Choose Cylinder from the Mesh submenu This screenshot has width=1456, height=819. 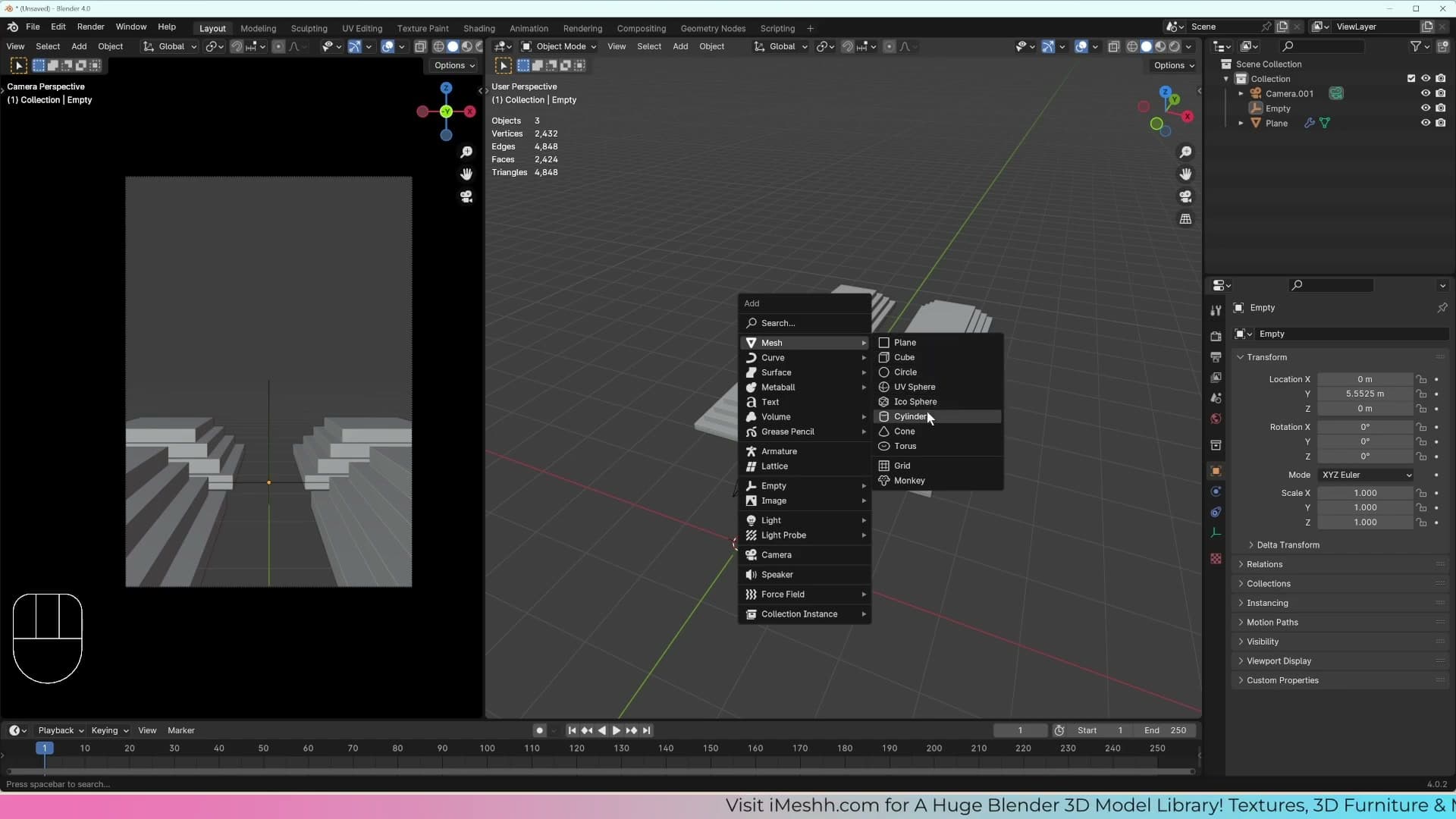(938, 416)
